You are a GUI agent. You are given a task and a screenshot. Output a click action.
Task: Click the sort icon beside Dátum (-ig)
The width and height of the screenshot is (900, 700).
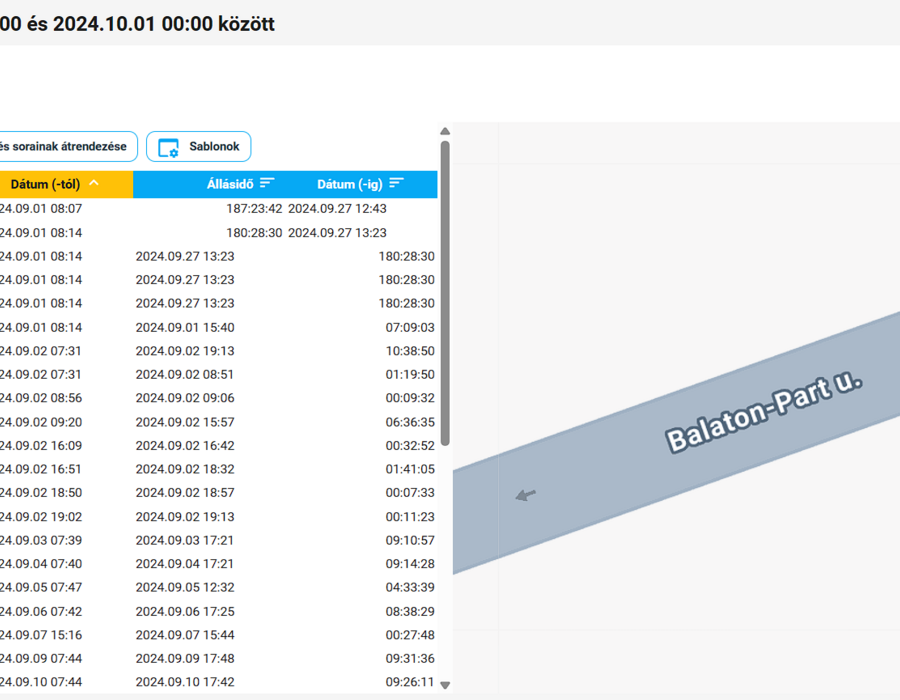pos(397,183)
